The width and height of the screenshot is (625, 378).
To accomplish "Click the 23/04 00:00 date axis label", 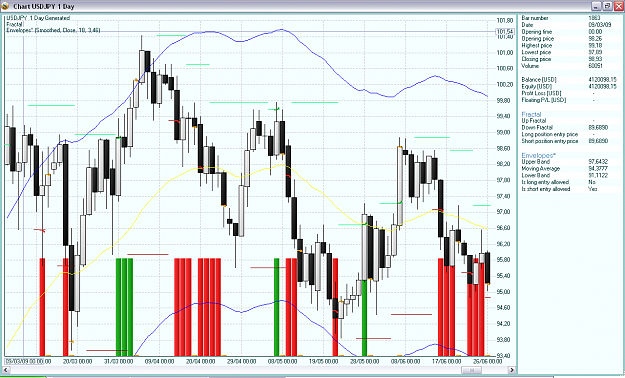I will click(241, 361).
